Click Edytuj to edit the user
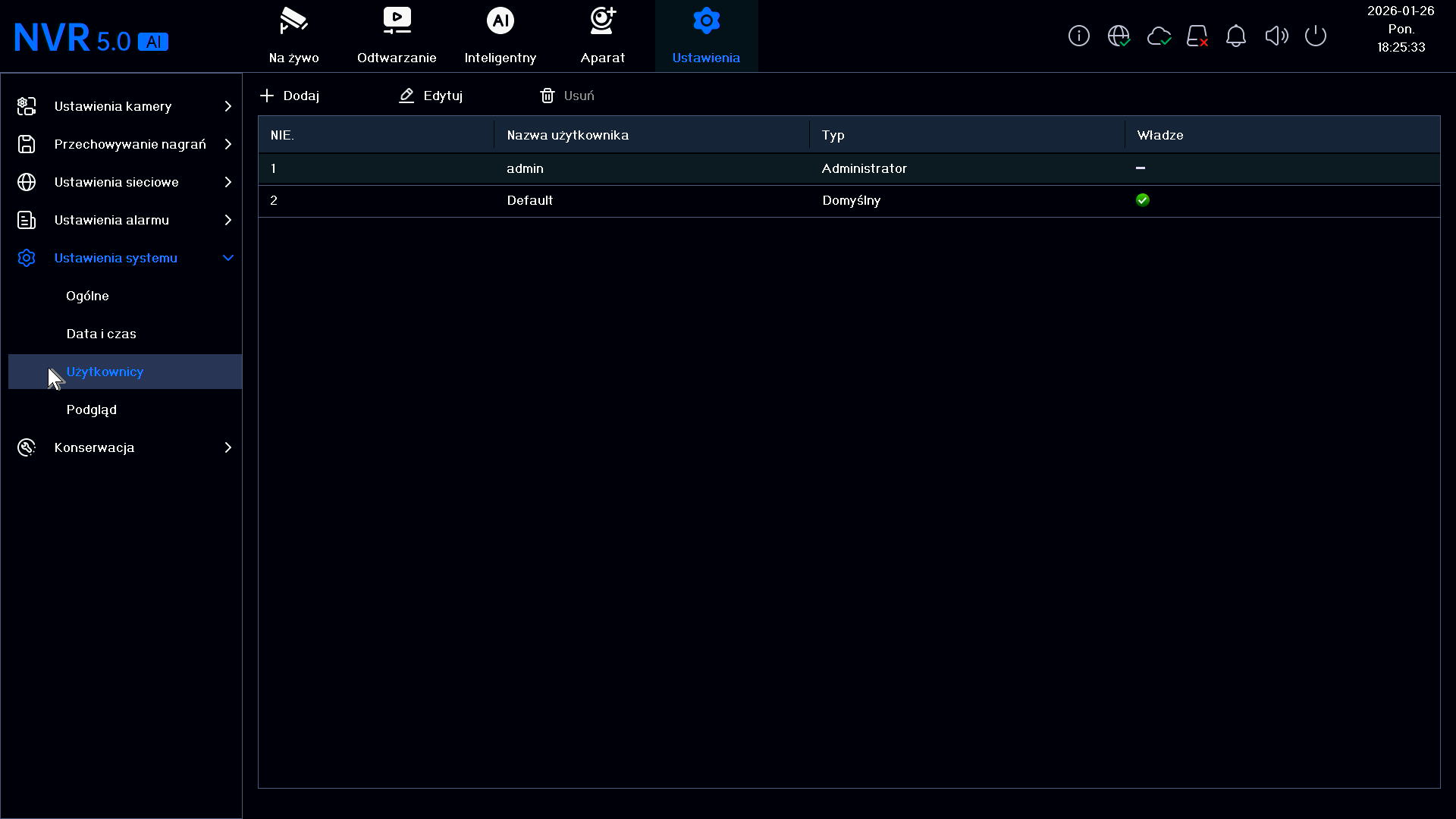1456x819 pixels. tap(431, 96)
